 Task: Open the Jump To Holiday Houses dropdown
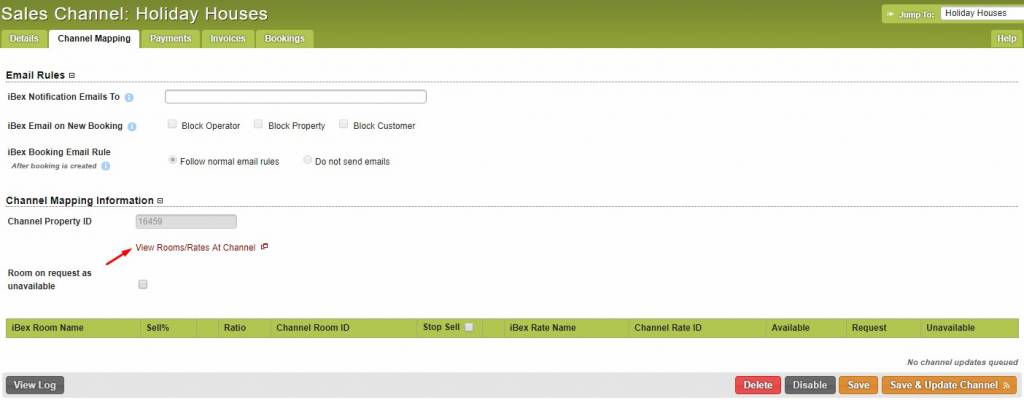[x=982, y=13]
